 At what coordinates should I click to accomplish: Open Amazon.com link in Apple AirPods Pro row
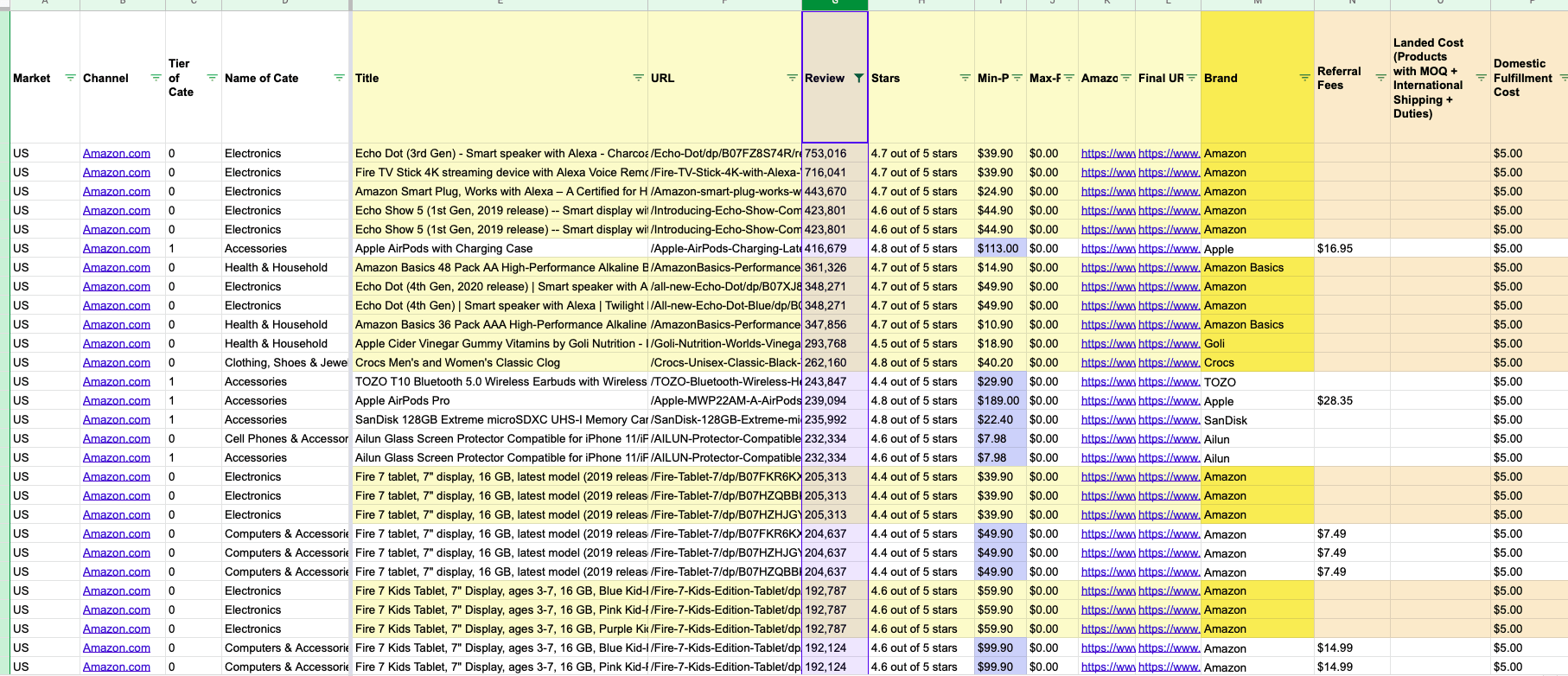(x=117, y=401)
